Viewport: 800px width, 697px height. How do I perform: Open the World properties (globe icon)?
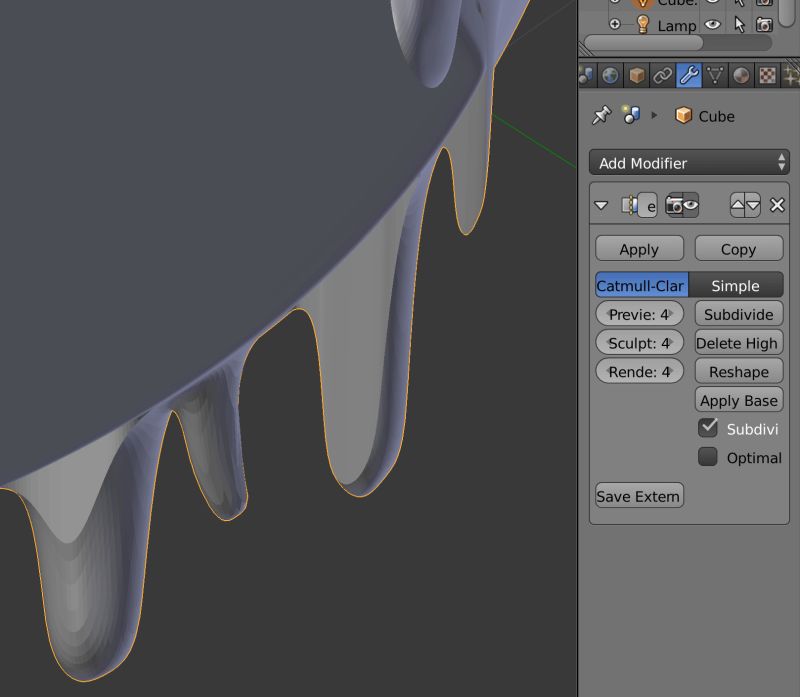coord(610,75)
